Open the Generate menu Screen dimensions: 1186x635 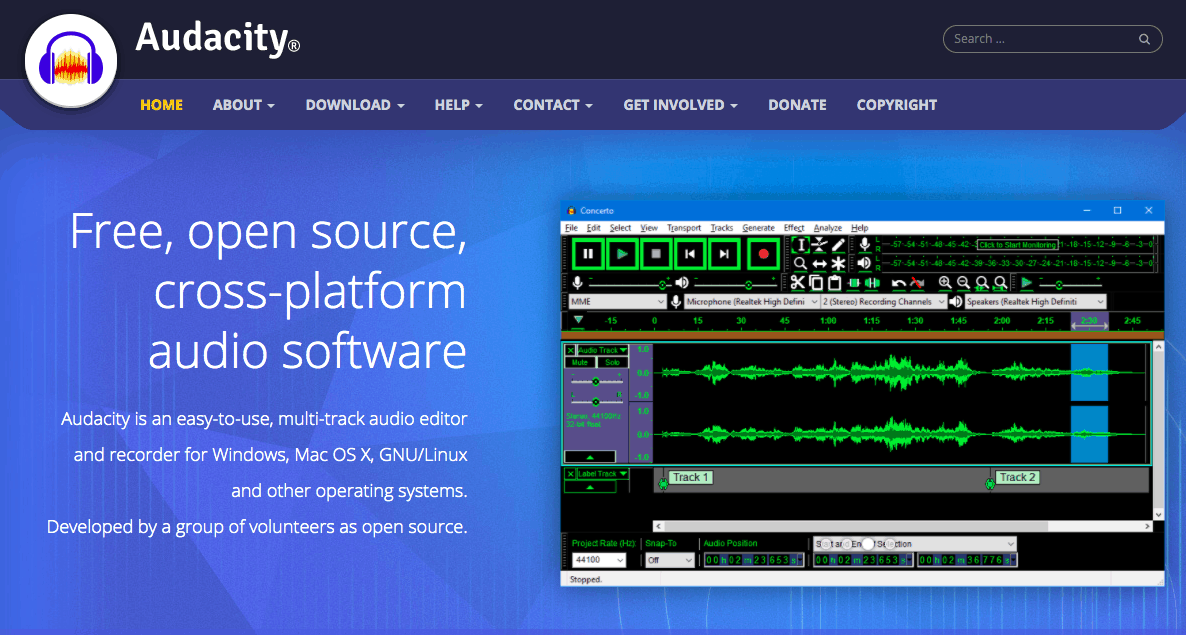(758, 228)
